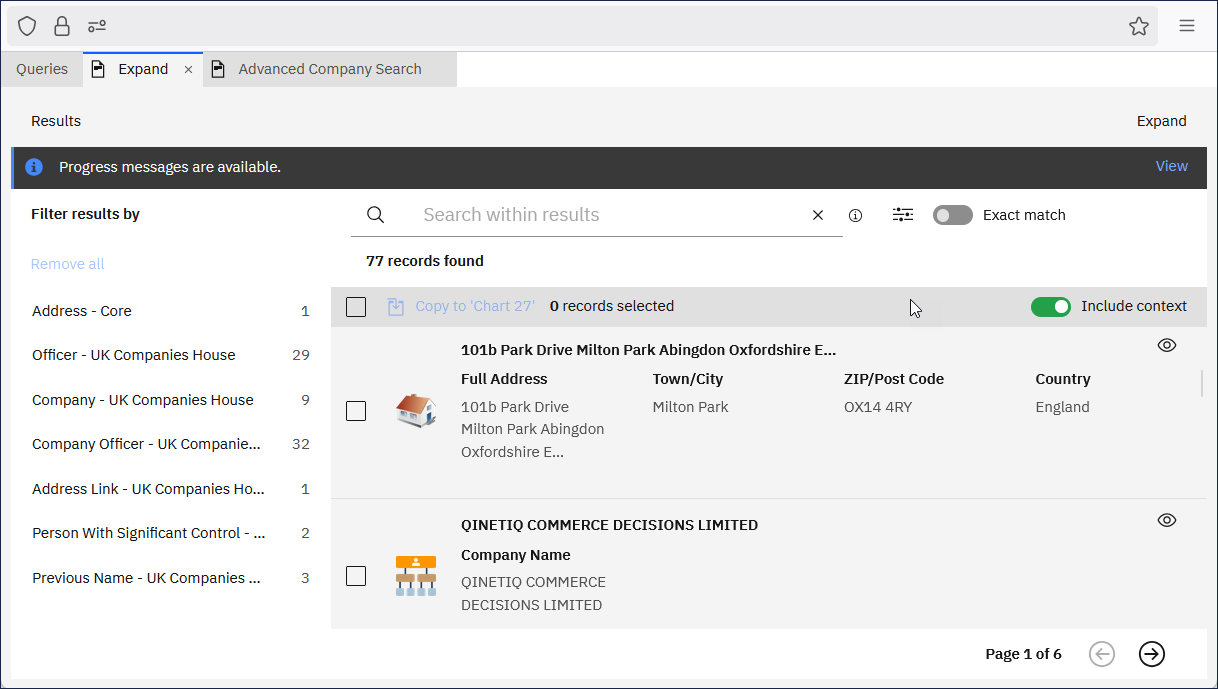The height and width of the screenshot is (689, 1218).
Task: Preview QINETIQ COMMERCE DECISIONS with eye icon
Action: coord(1167,520)
